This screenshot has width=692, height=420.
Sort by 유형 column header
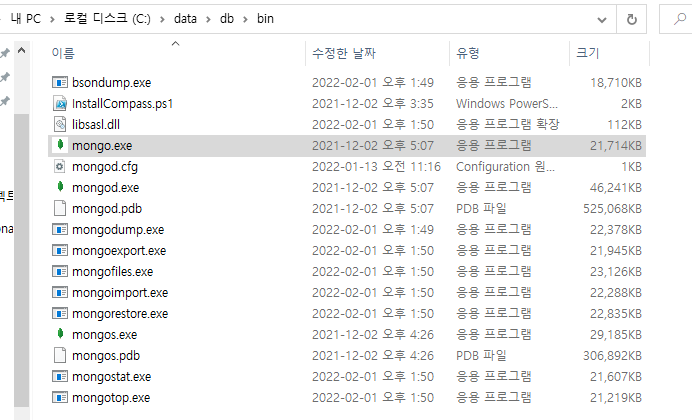(x=468, y=53)
